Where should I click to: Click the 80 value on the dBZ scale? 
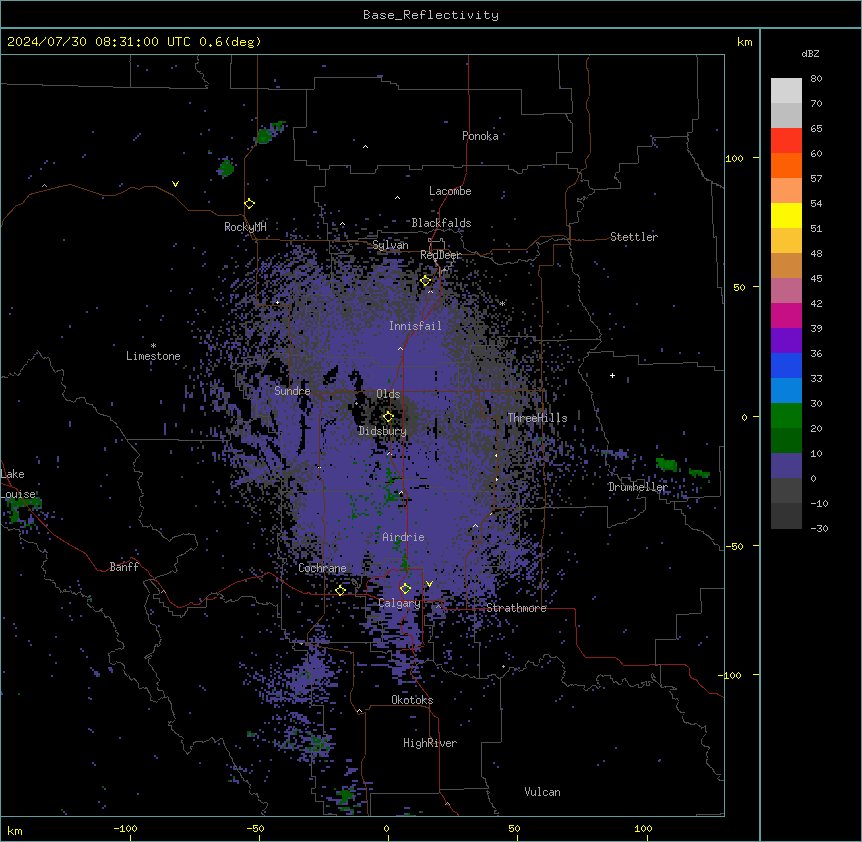point(816,79)
